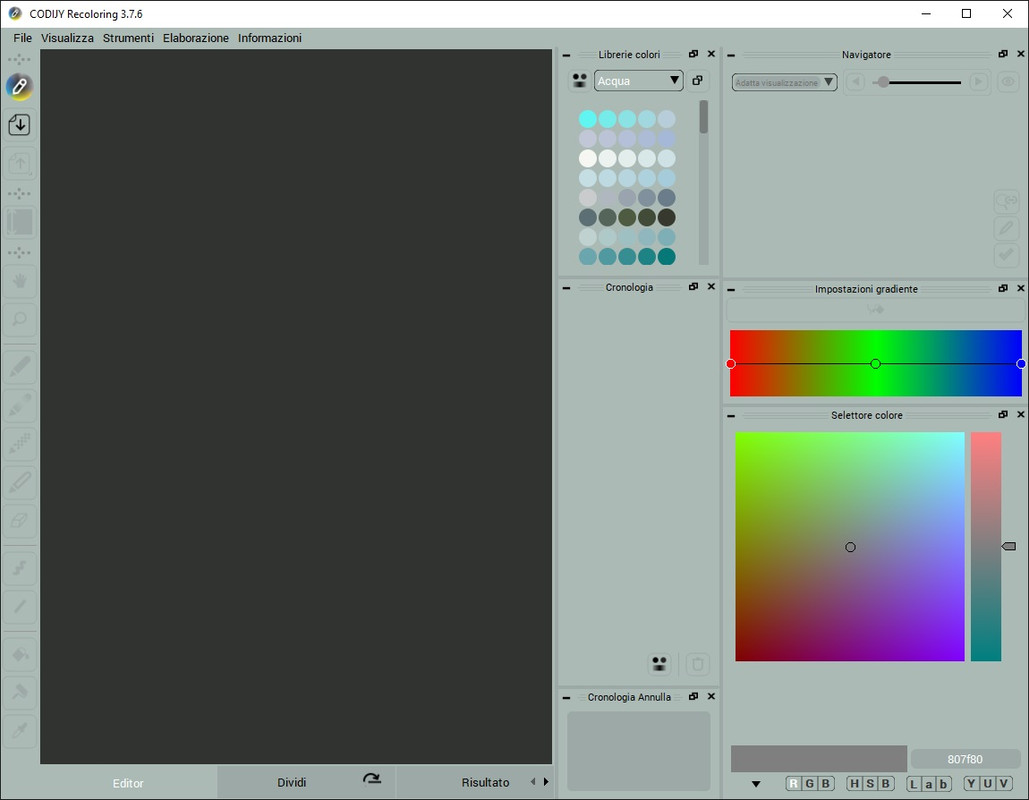The height and width of the screenshot is (800, 1029).
Task: Select the eraser tool
Action: 19,521
